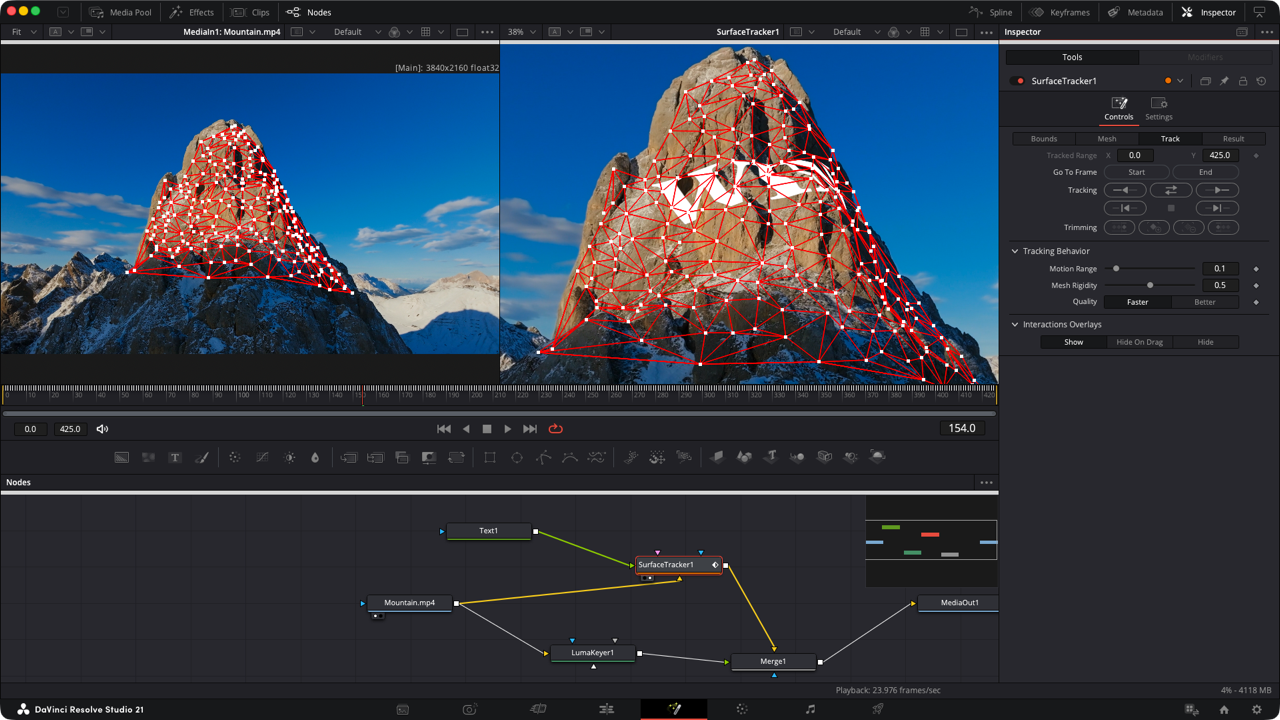Set Quality to Better
This screenshot has width=1280, height=720.
[x=1205, y=302]
